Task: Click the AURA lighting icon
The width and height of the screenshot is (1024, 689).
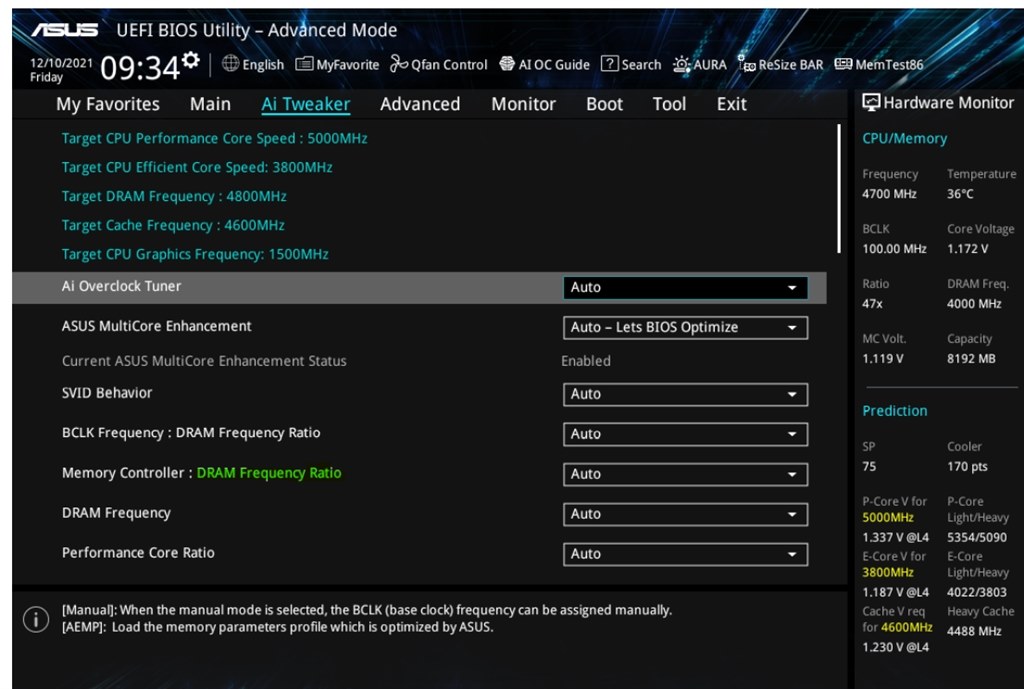Action: pyautogui.click(x=682, y=64)
